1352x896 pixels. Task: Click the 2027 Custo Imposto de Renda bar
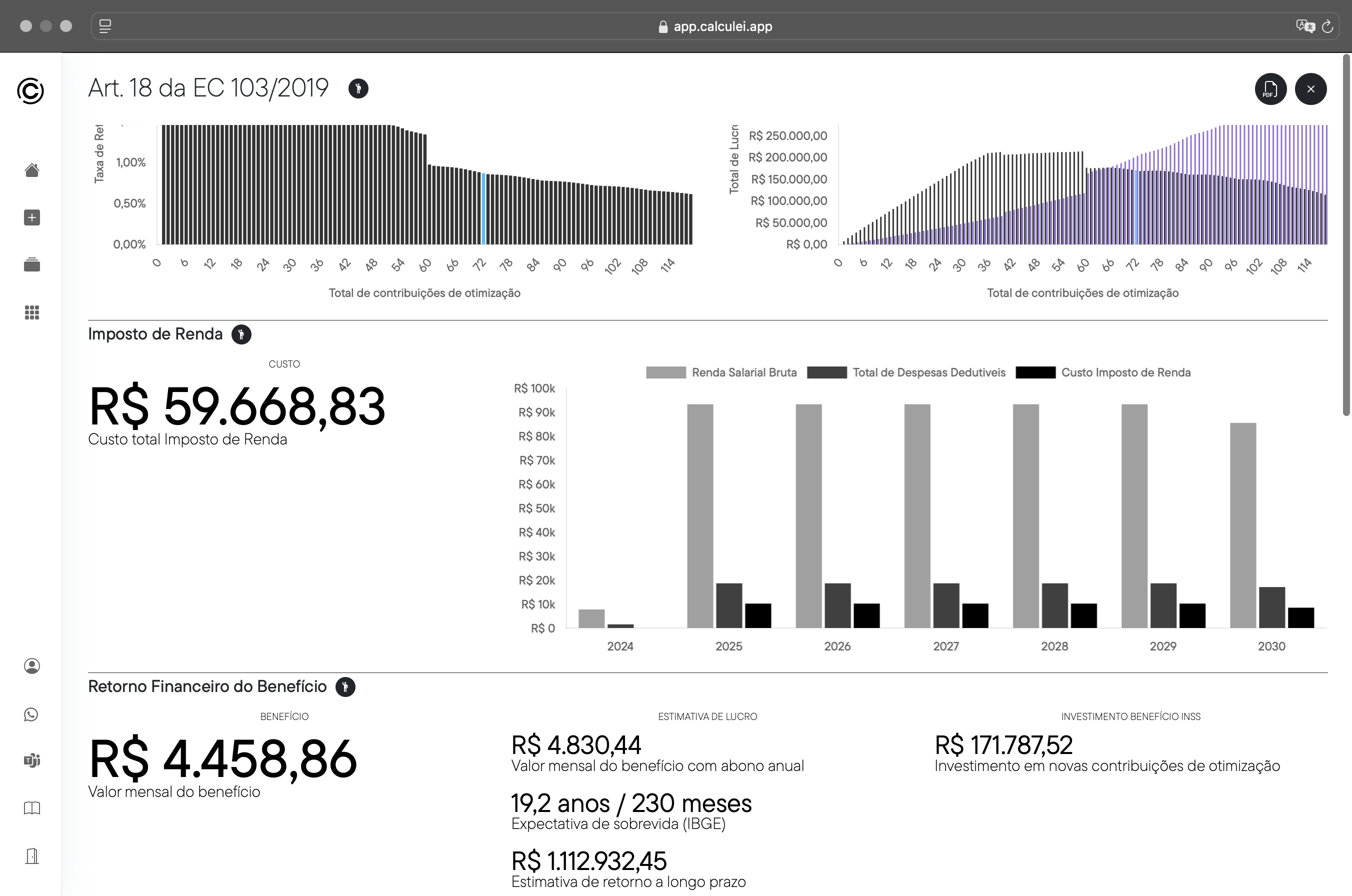point(975,616)
